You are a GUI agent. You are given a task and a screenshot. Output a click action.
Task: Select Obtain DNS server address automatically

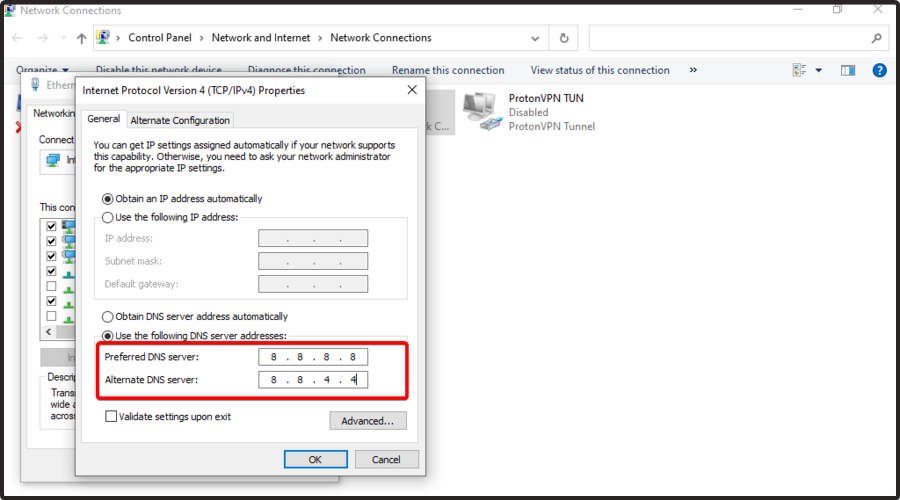click(109, 317)
